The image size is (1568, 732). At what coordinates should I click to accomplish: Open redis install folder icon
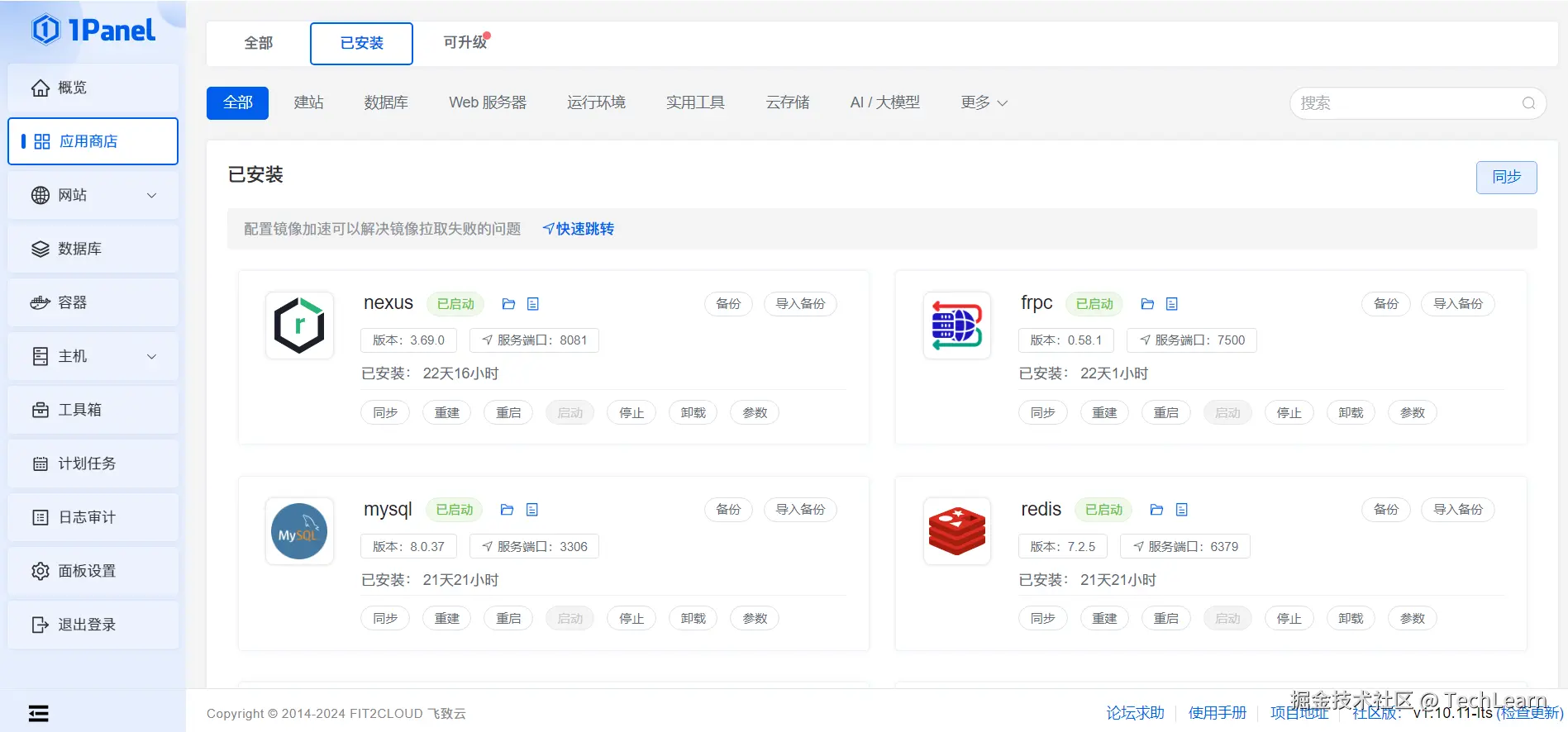[1157, 510]
